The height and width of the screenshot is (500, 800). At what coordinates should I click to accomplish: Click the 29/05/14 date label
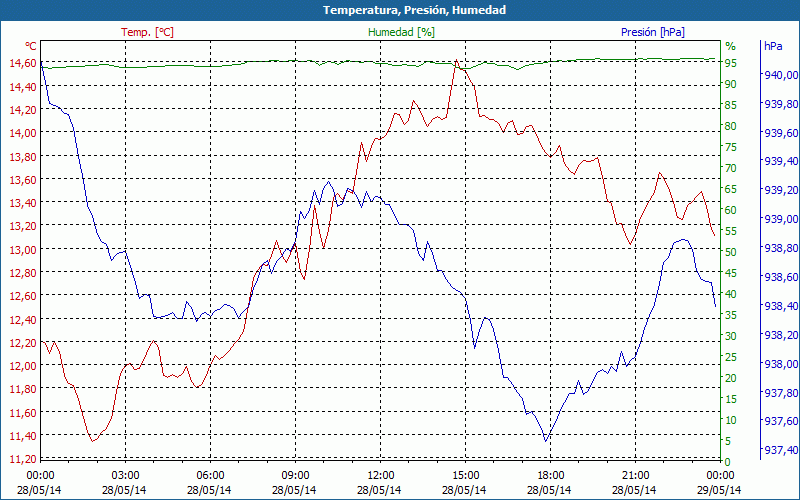click(x=719, y=490)
